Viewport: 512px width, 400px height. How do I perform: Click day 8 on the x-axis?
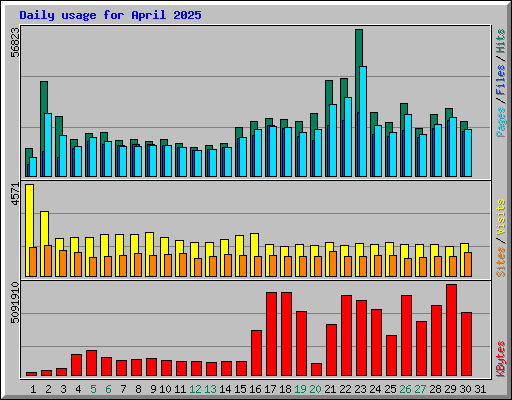point(138,389)
